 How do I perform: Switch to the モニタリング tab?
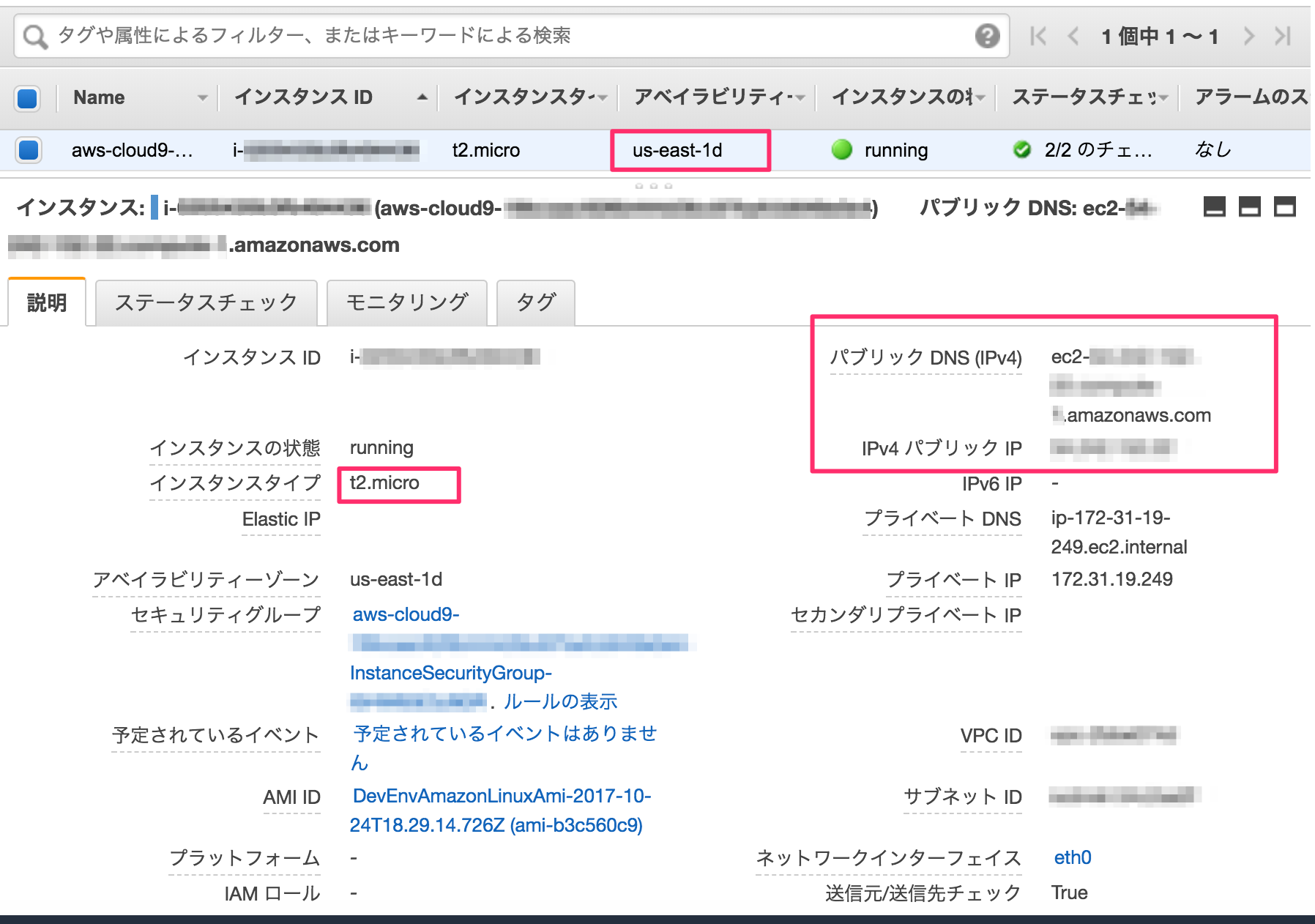[x=407, y=302]
